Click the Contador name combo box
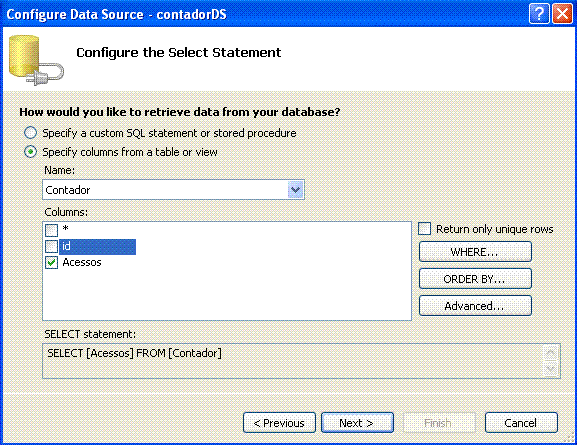The image size is (577, 446). pos(173,190)
